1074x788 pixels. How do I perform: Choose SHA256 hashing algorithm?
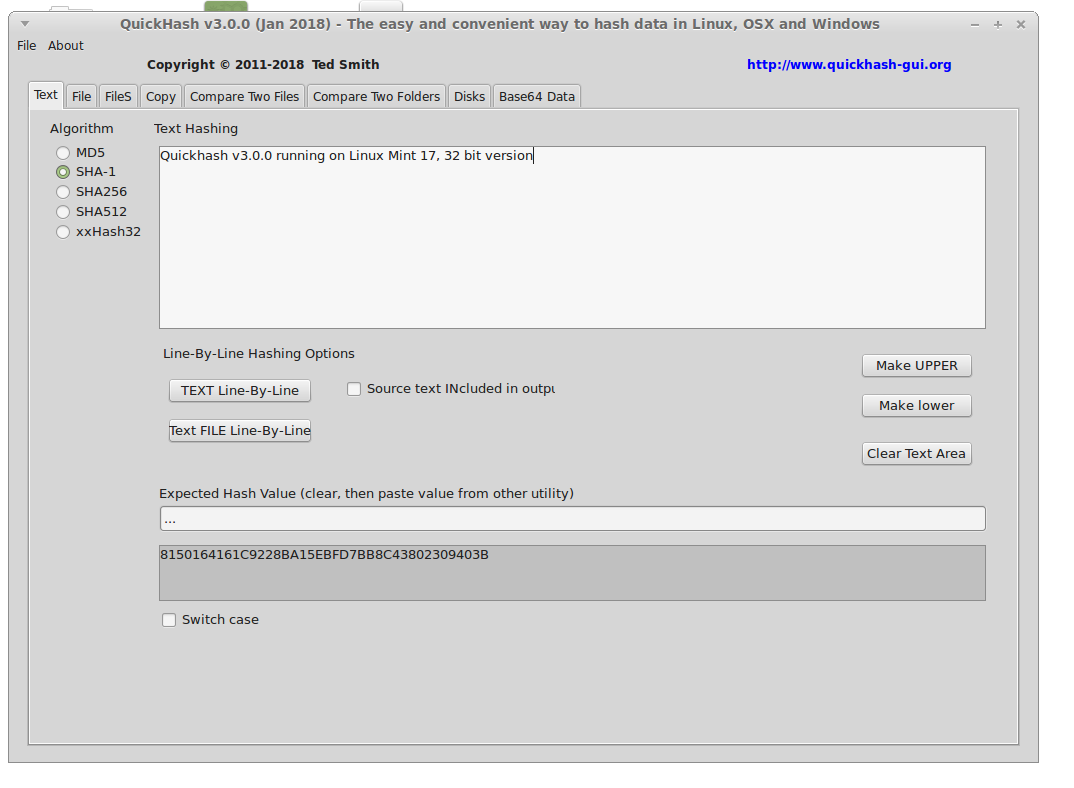click(x=63, y=192)
